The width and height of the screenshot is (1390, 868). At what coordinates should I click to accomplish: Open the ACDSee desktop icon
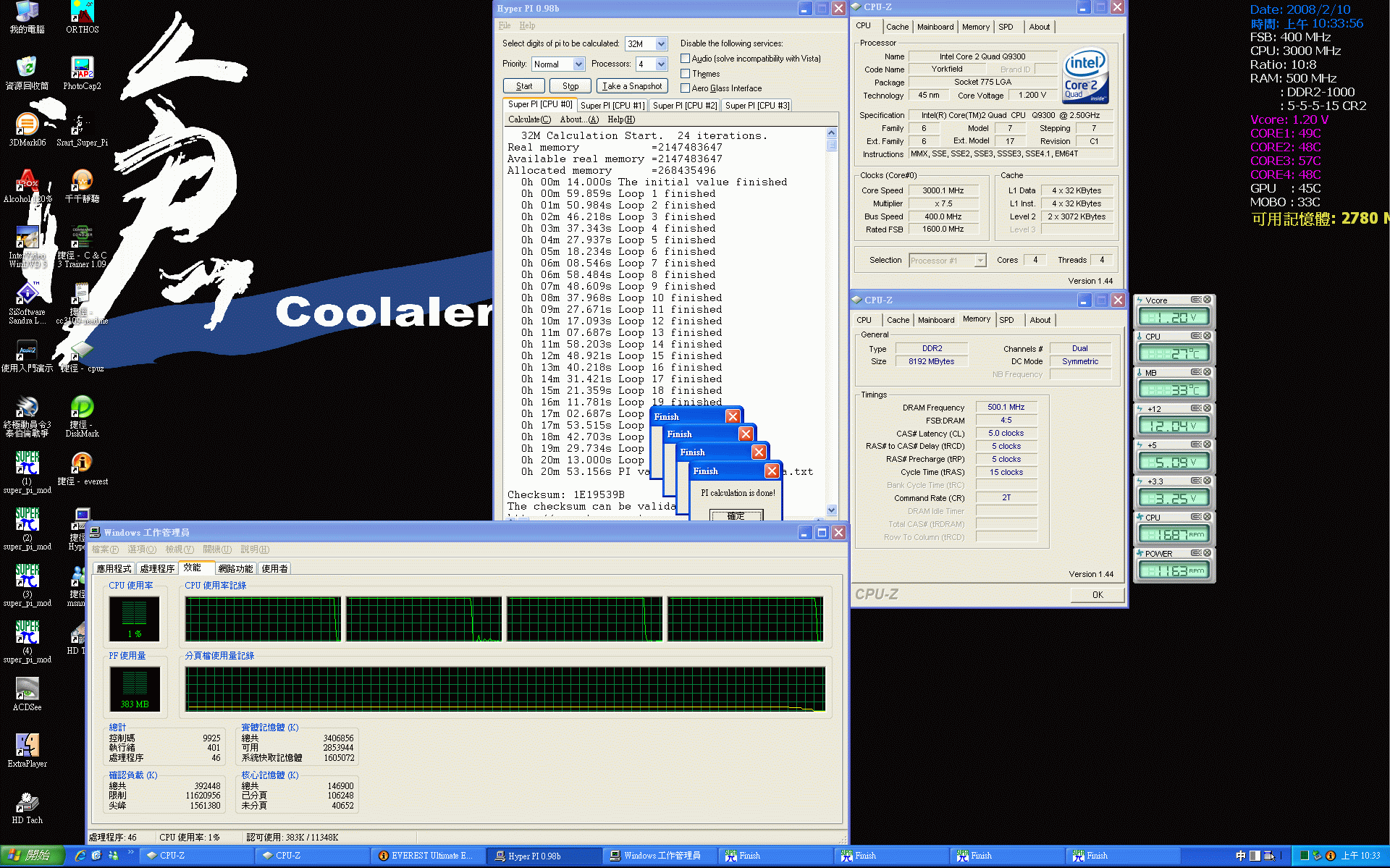click(27, 690)
